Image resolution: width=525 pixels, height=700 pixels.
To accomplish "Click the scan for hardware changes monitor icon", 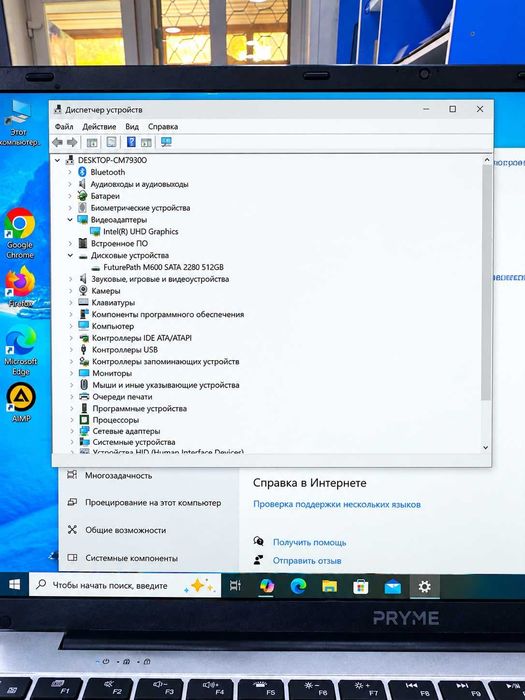I will coord(166,142).
